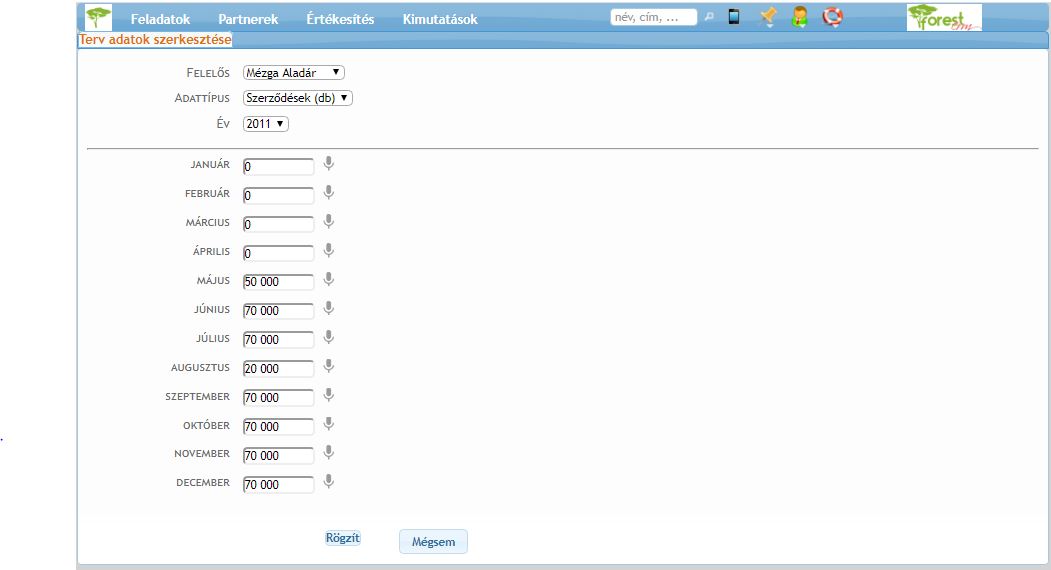The height and width of the screenshot is (570, 1051).
Task: Open the user profile avatar icon
Action: 800,17
